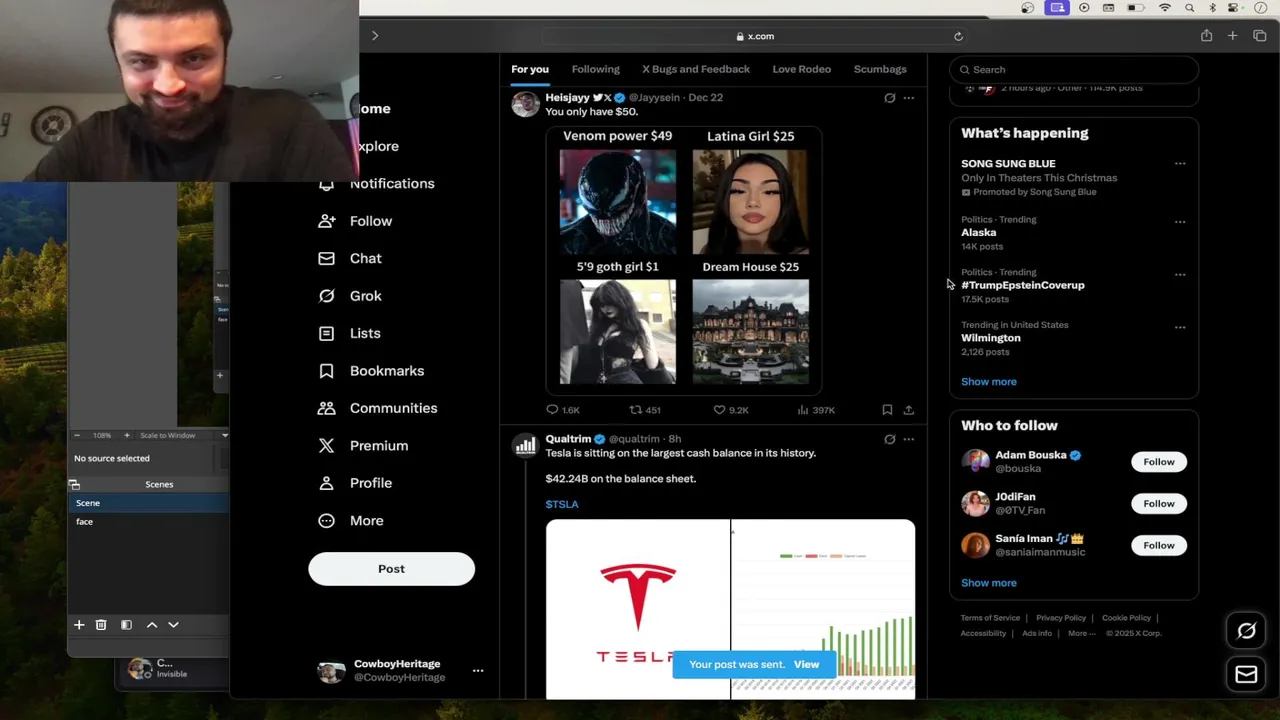
Task: Click the X search input field
Action: point(1073,69)
